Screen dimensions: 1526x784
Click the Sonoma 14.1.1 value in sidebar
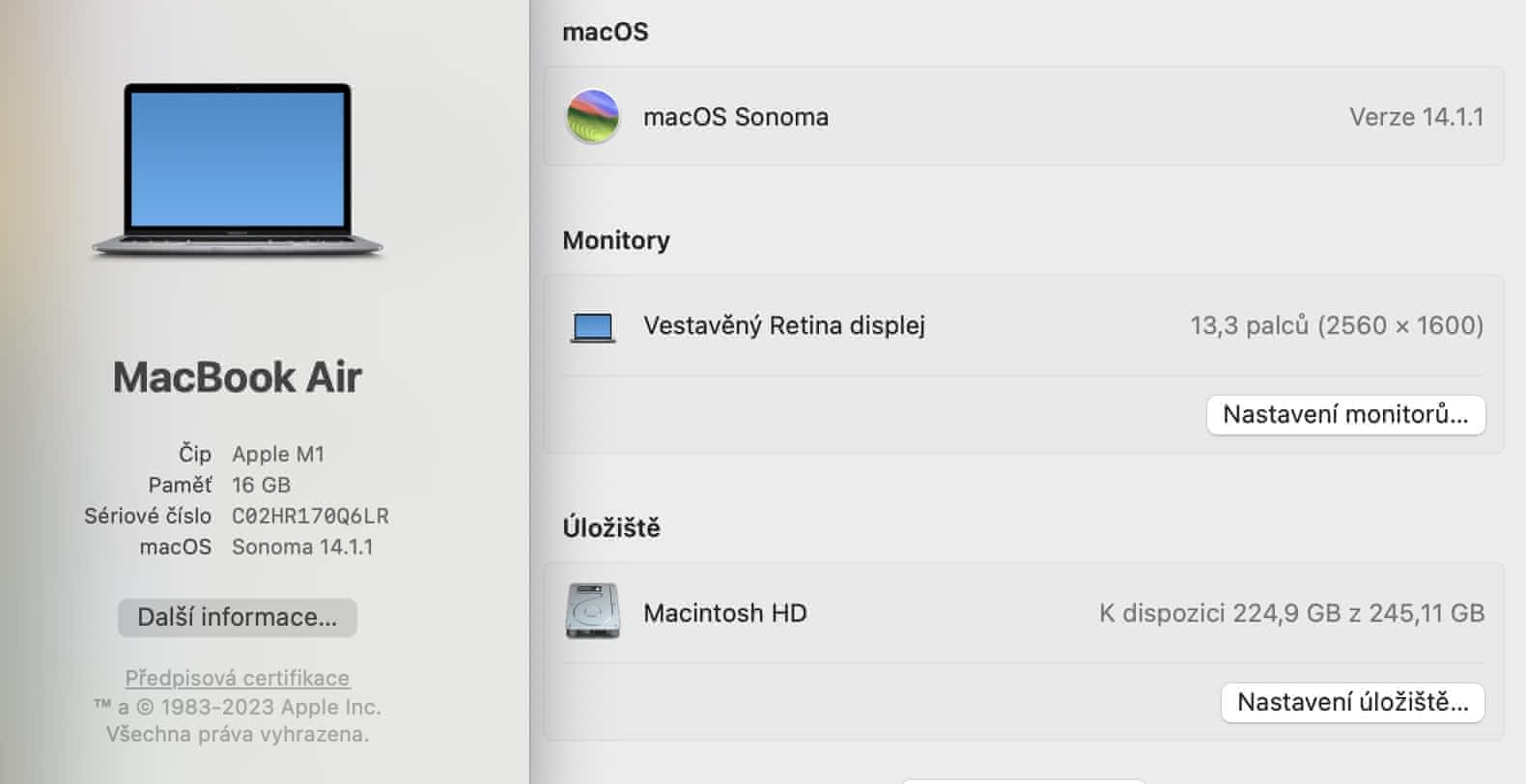302,547
